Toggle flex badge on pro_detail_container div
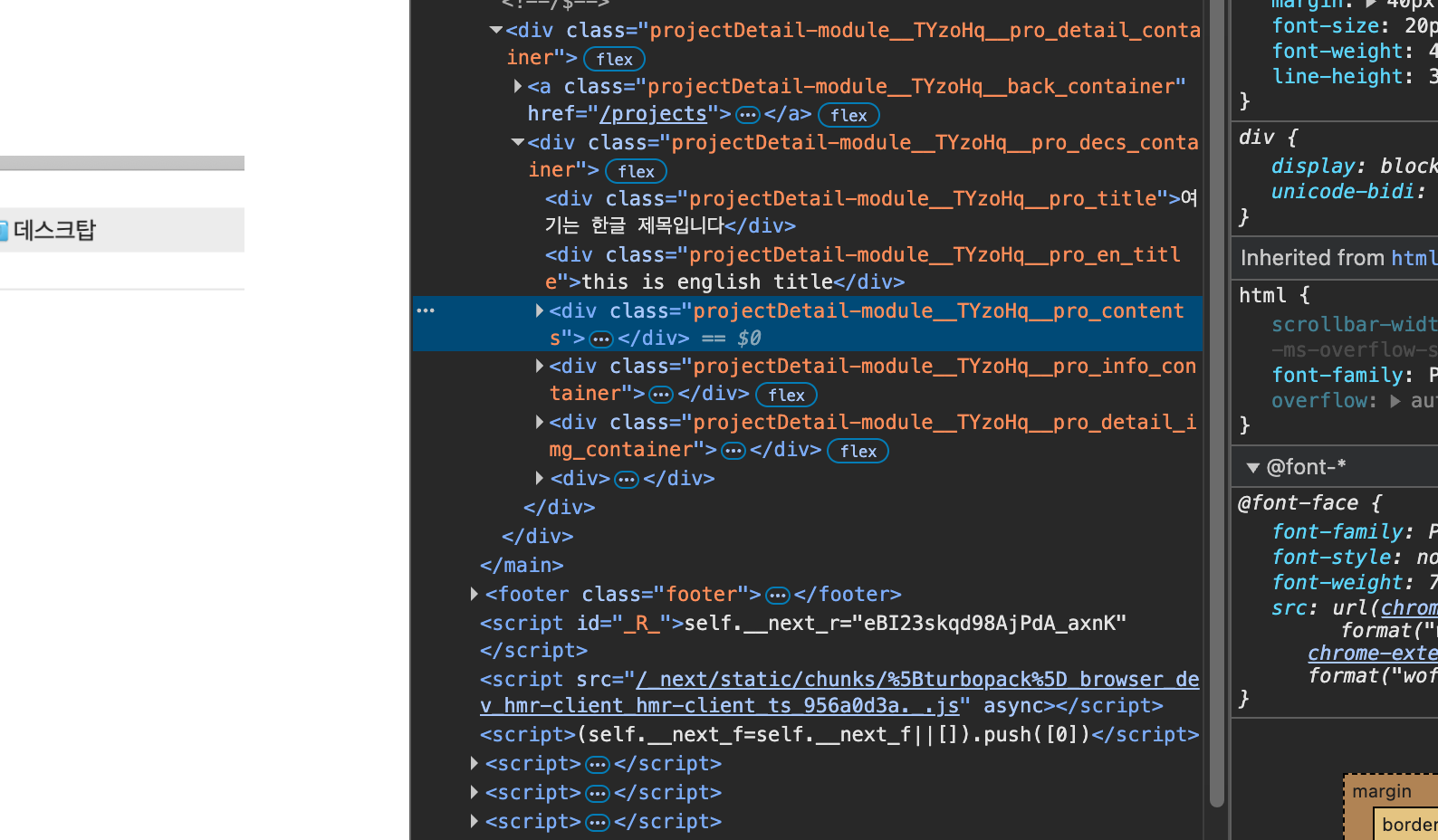1438x840 pixels. 614,60
